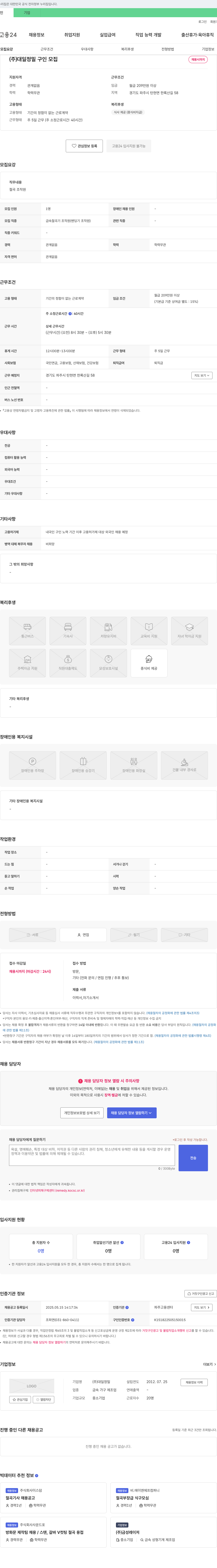Jump to the 기업정보 tab
The width and height of the screenshot is (217, 1568).
pyautogui.click(x=208, y=49)
